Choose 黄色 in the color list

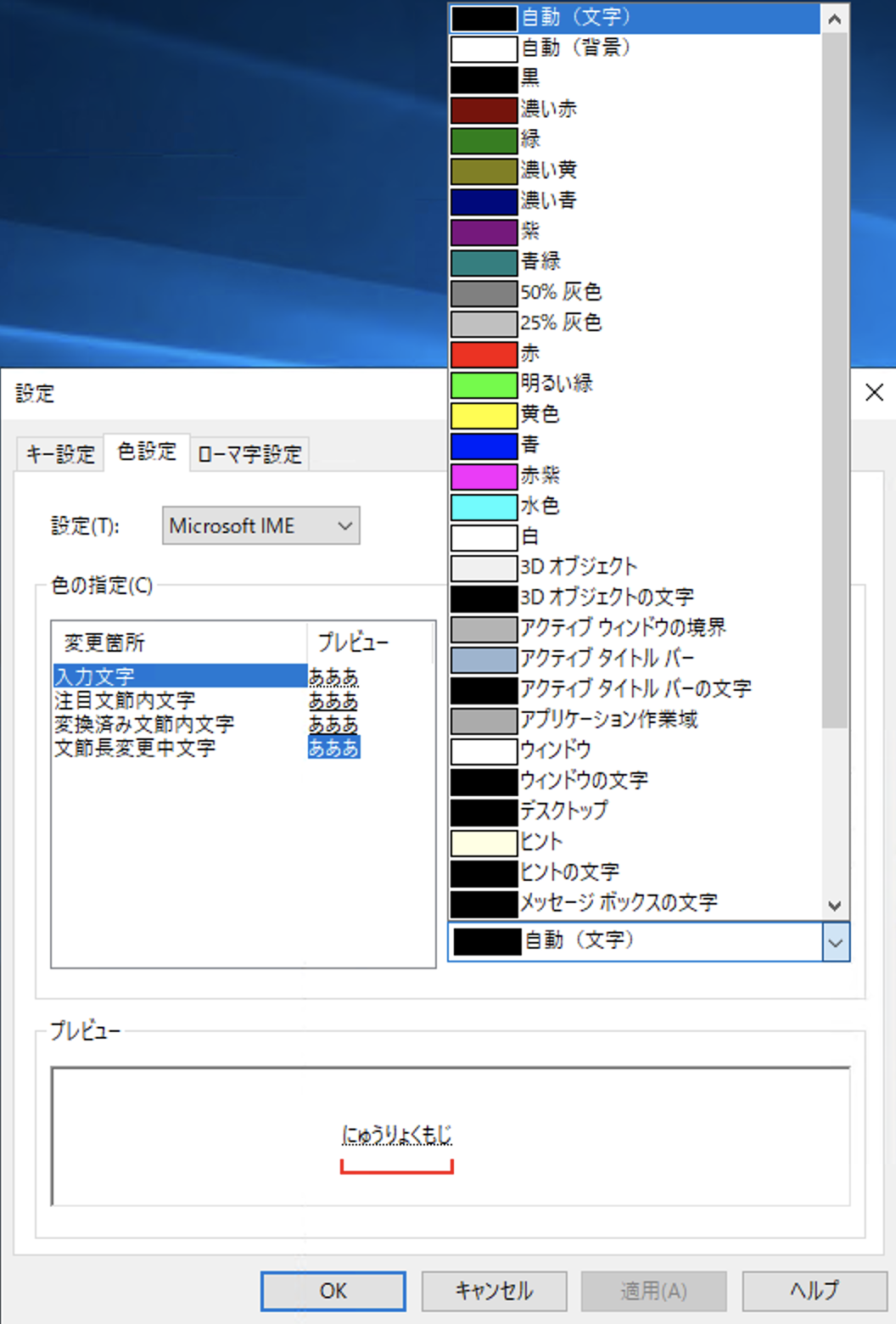click(635, 415)
